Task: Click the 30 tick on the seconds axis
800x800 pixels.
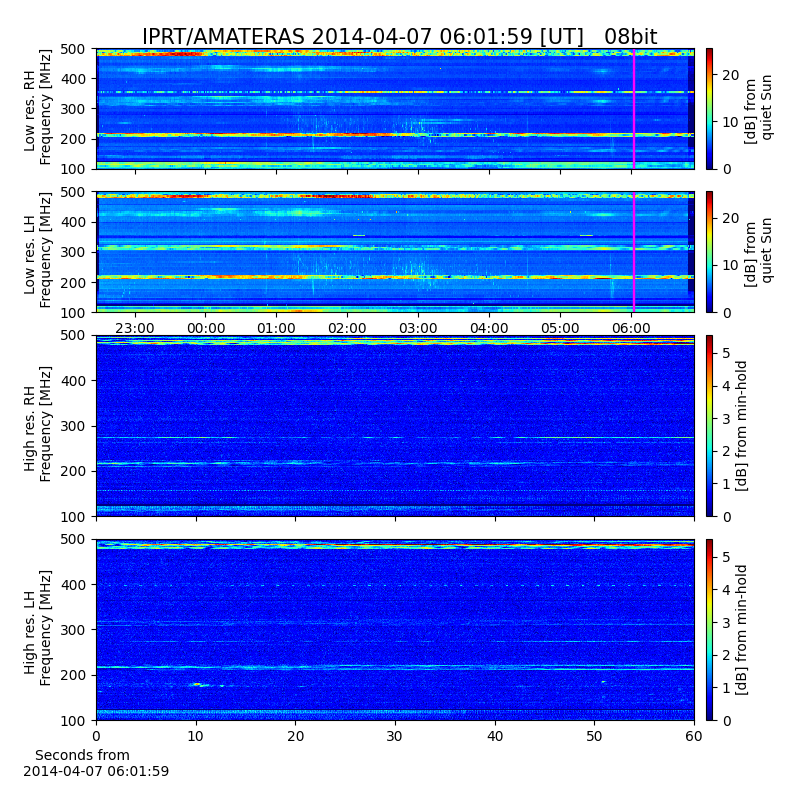Action: point(395,735)
